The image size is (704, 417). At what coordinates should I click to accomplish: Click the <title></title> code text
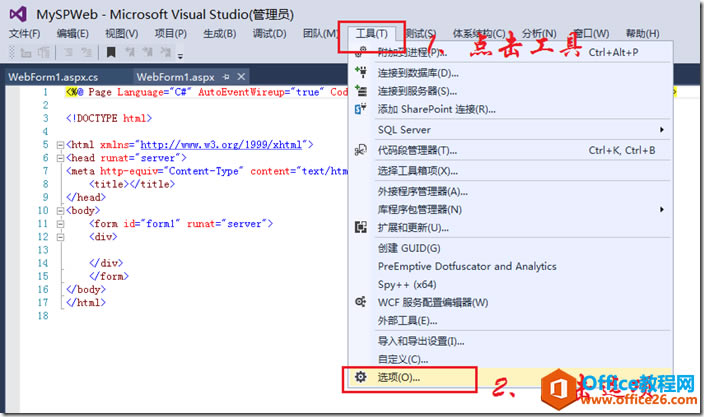coord(132,184)
